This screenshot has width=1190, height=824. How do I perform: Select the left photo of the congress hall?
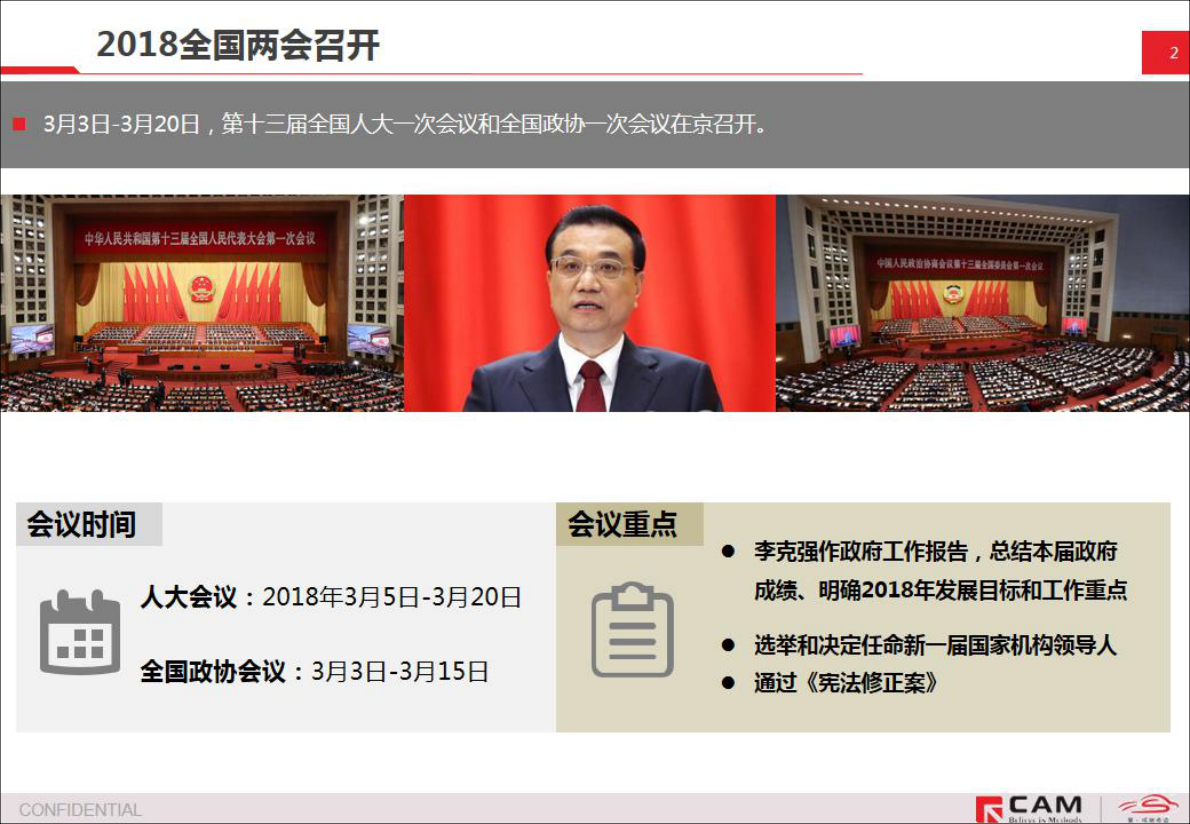pos(201,303)
